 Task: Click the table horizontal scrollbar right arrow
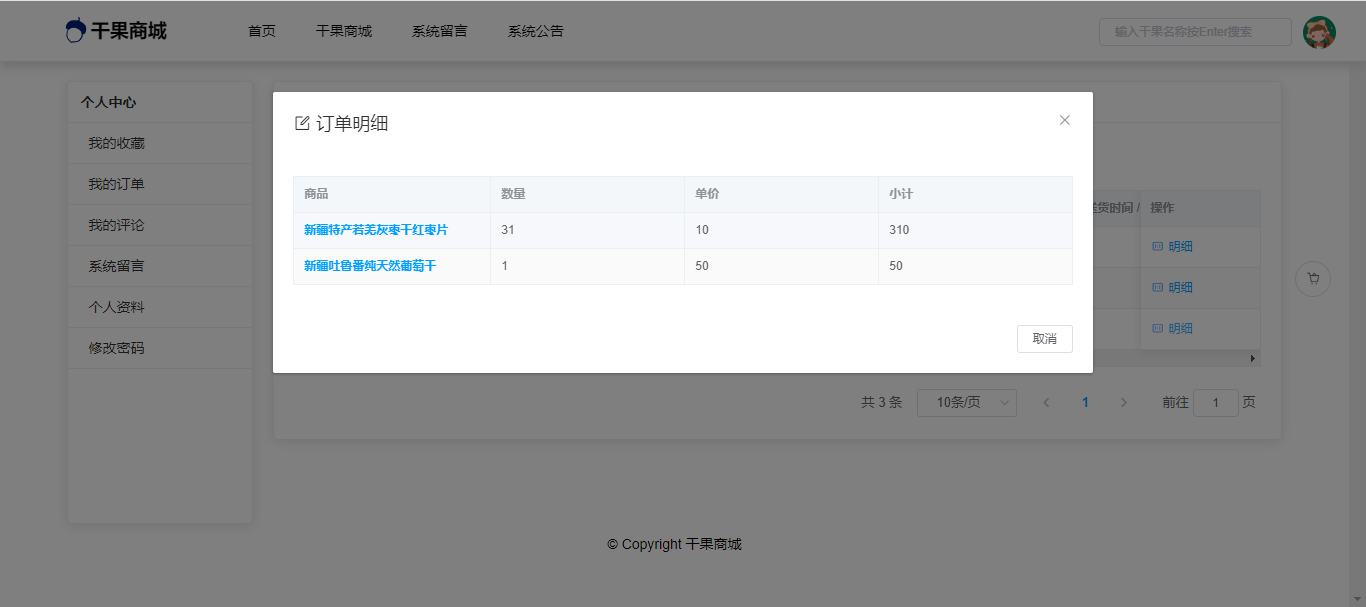click(1253, 358)
